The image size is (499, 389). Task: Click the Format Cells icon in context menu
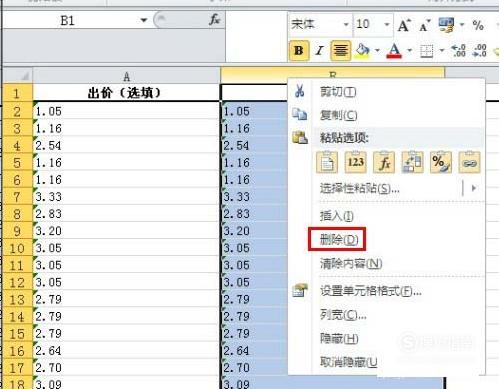pos(300,290)
